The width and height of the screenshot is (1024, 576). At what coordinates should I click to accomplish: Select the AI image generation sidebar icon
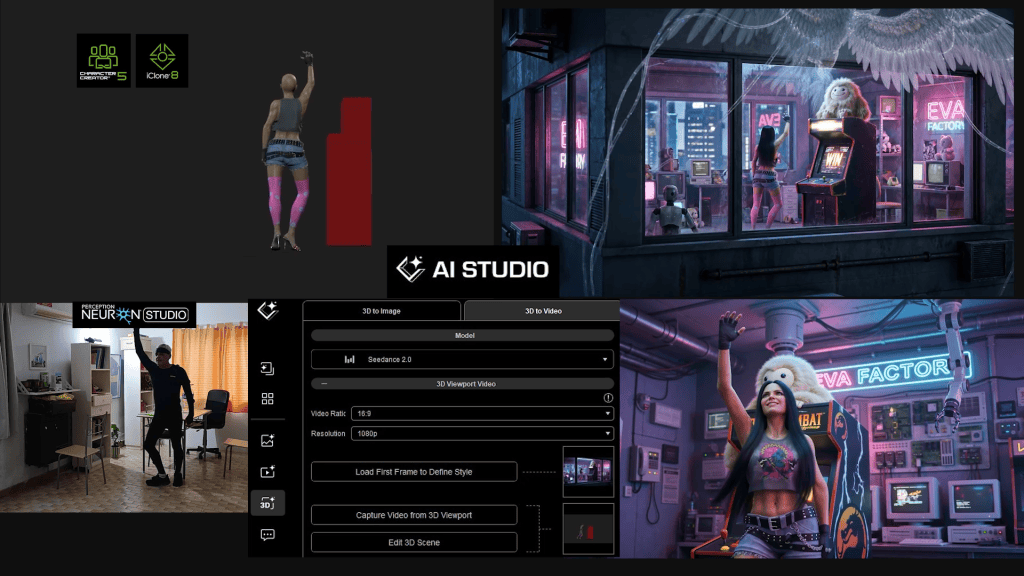coord(267,441)
